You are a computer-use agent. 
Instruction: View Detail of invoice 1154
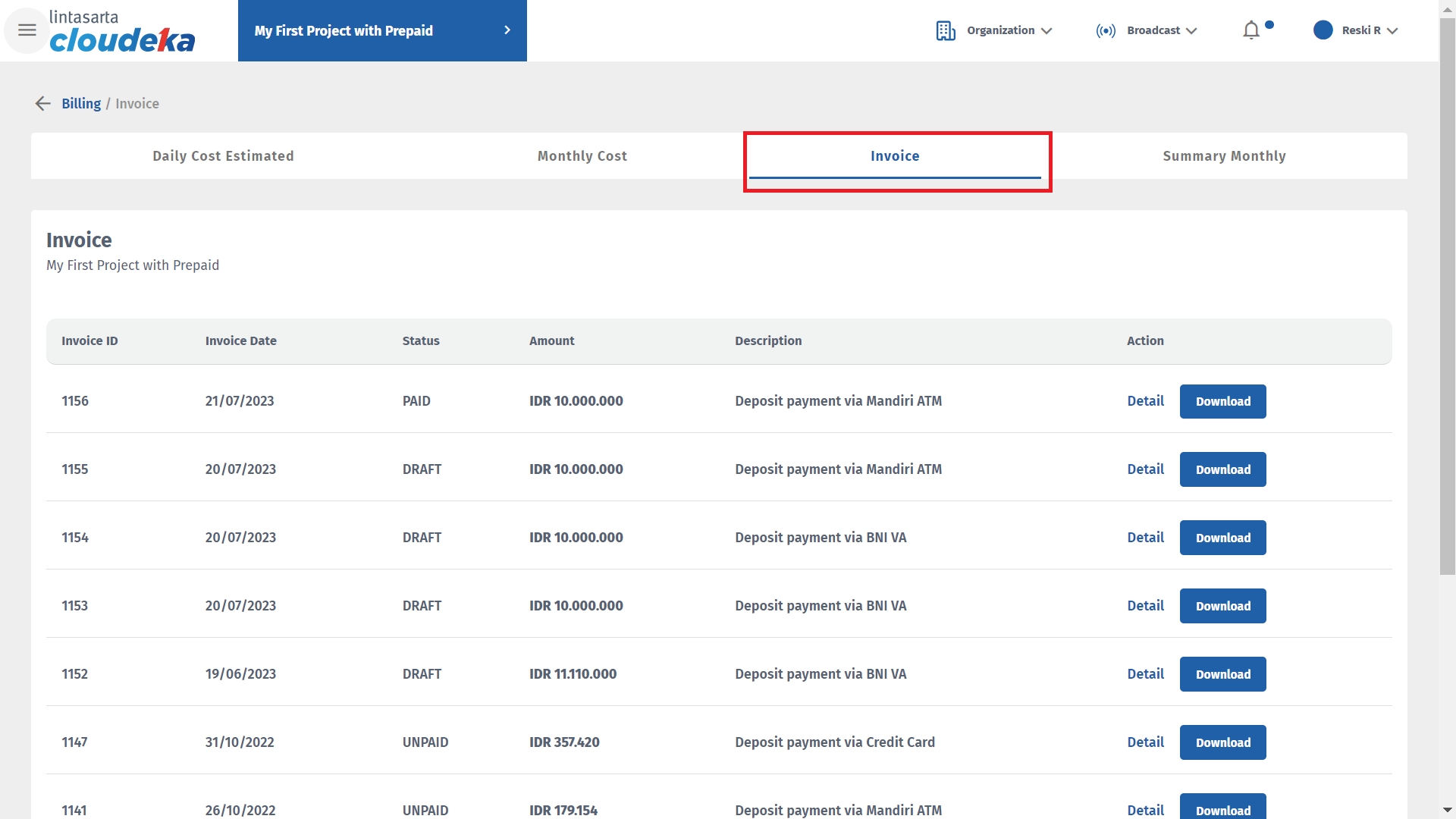tap(1145, 538)
